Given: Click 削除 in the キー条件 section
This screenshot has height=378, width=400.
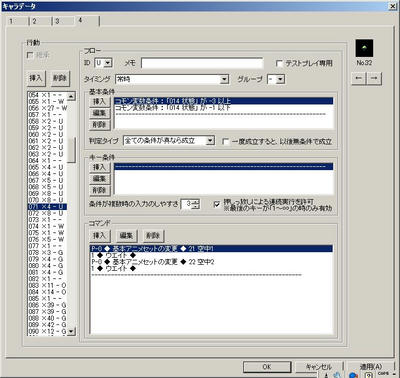Looking at the screenshot, I should coord(99,190).
